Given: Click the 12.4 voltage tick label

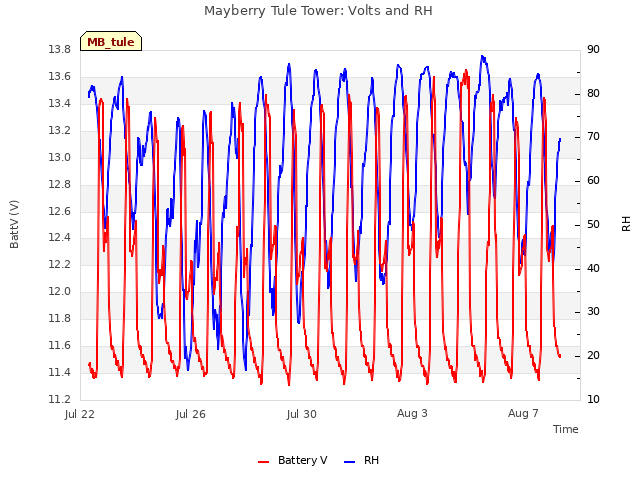Looking at the screenshot, I should pyautogui.click(x=60, y=238).
